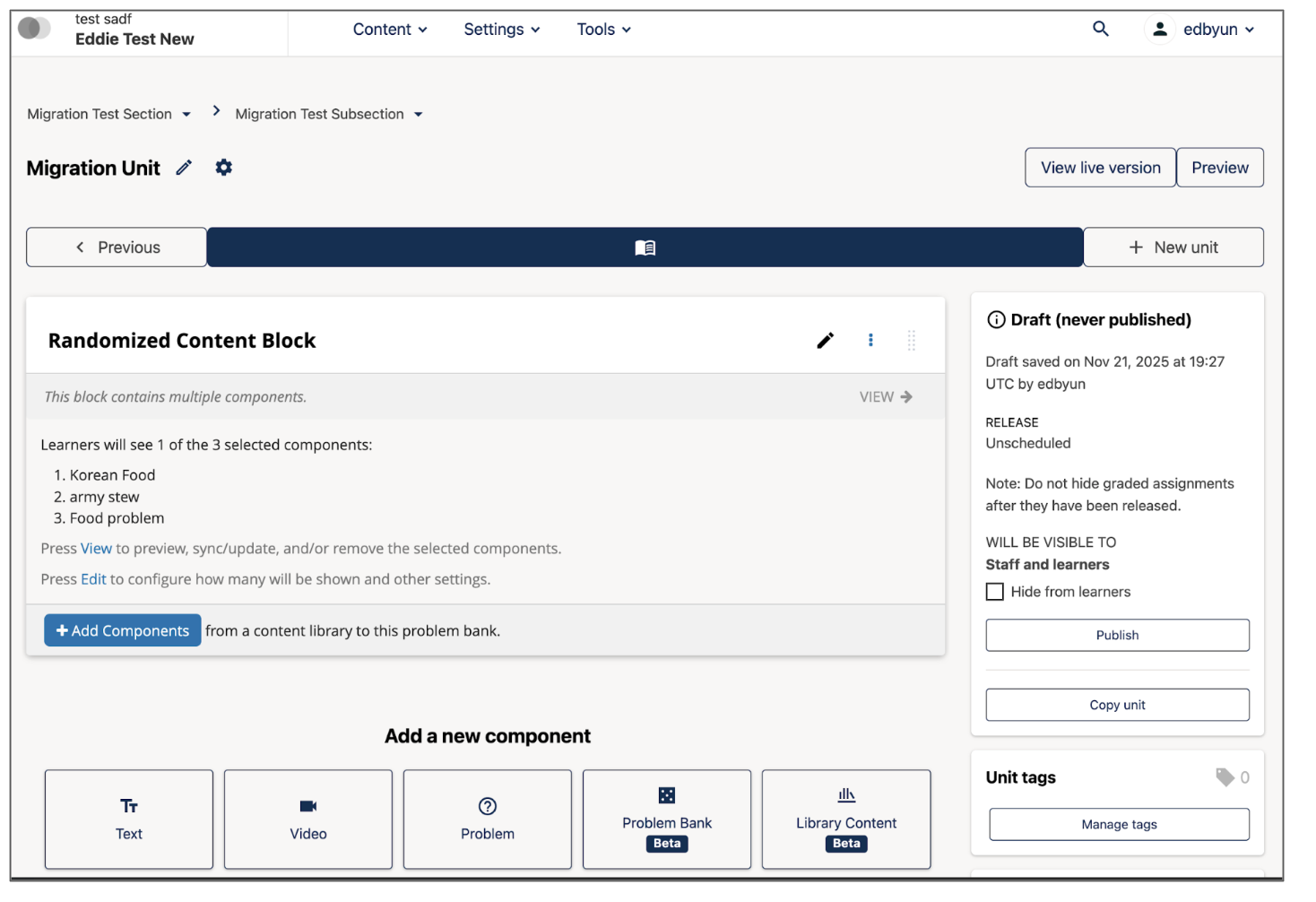Screen dimensions: 1316x902
Task: Open the Content menu
Action: tap(390, 29)
